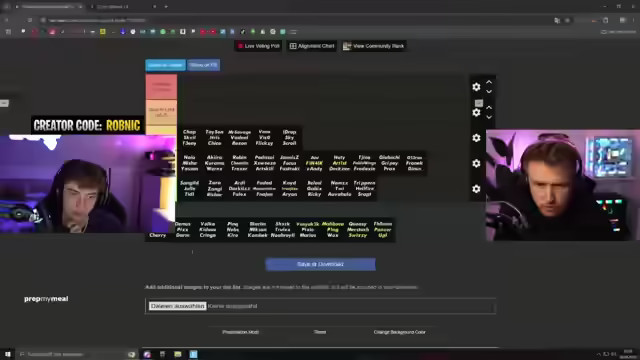Viewport: 640px width, 360px height.
Task: Open the round purple taskbar icon
Action: (x=147, y=354)
